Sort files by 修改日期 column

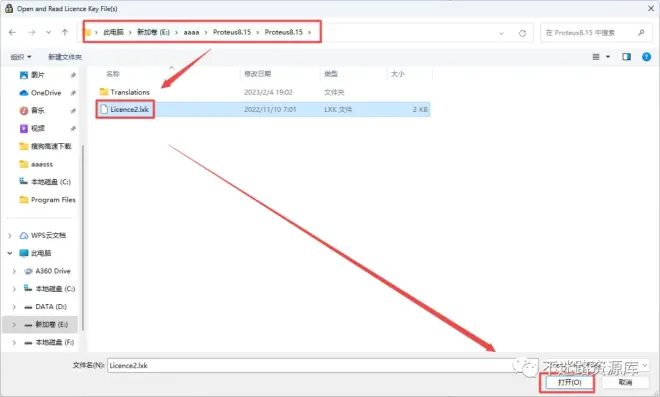[258, 74]
